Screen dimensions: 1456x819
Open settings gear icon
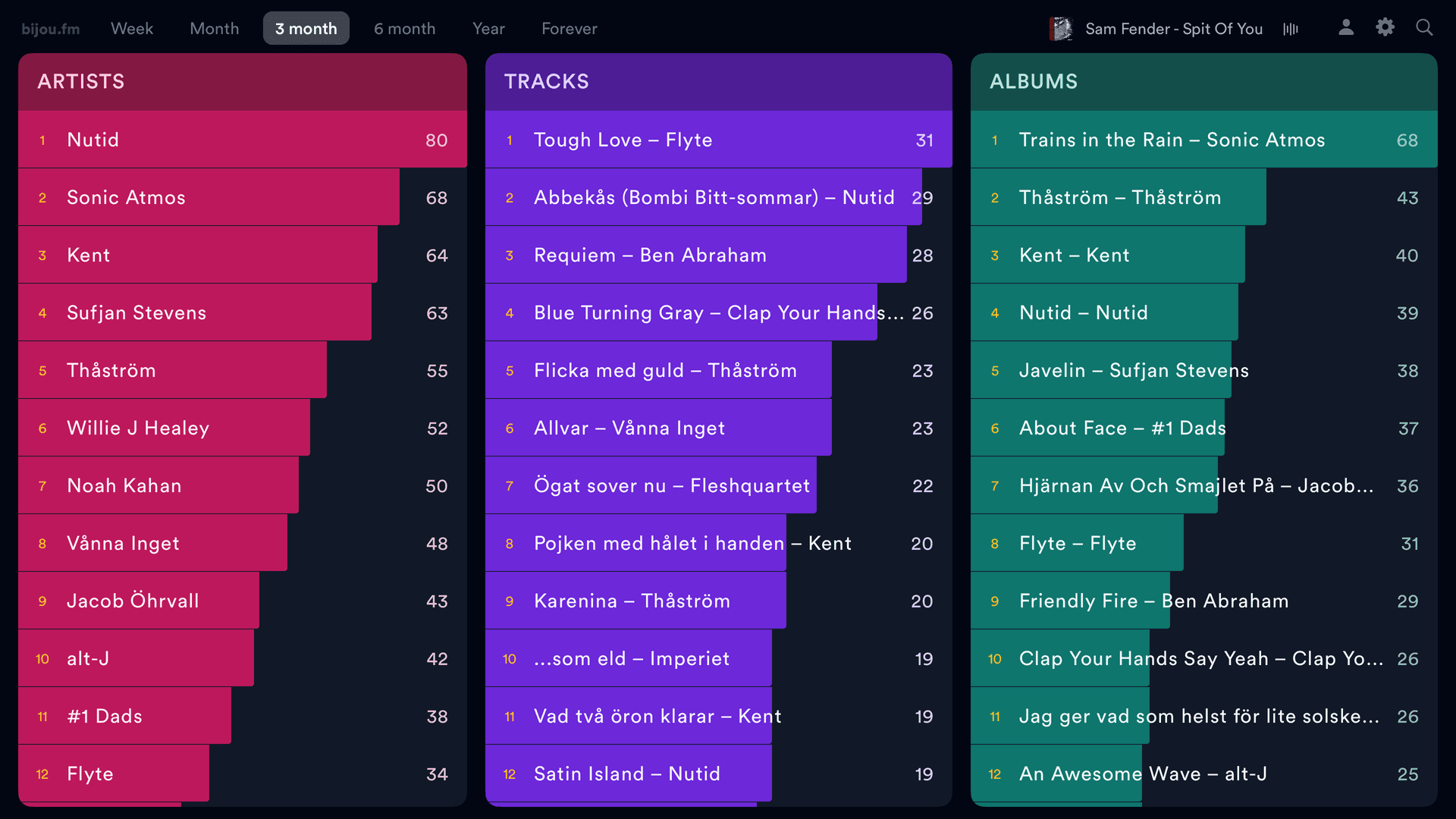1385,28
